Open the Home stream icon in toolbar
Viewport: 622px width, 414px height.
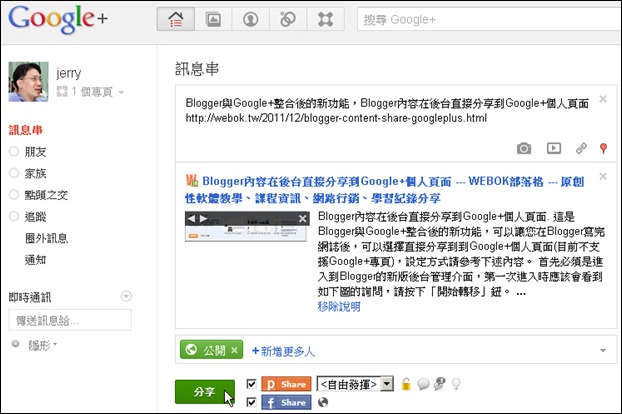coord(176,19)
